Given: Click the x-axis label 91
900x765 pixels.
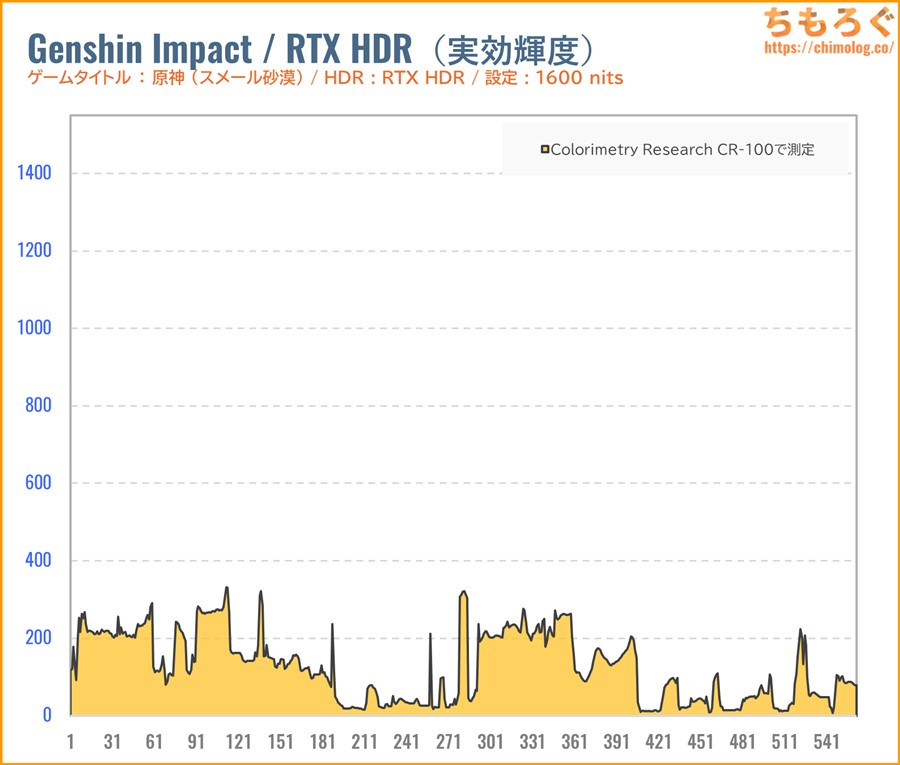Looking at the screenshot, I should pyautogui.click(x=196, y=741).
